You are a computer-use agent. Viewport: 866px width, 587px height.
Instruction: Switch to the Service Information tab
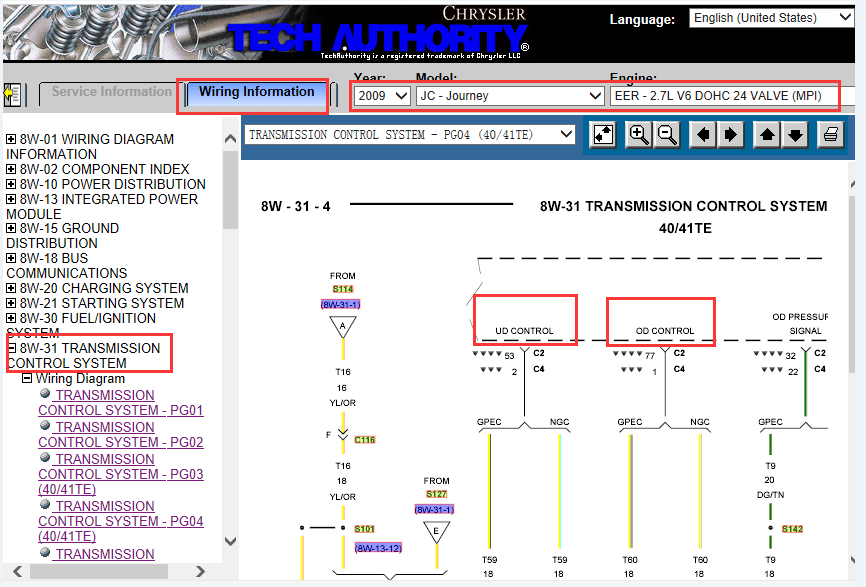tap(111, 92)
